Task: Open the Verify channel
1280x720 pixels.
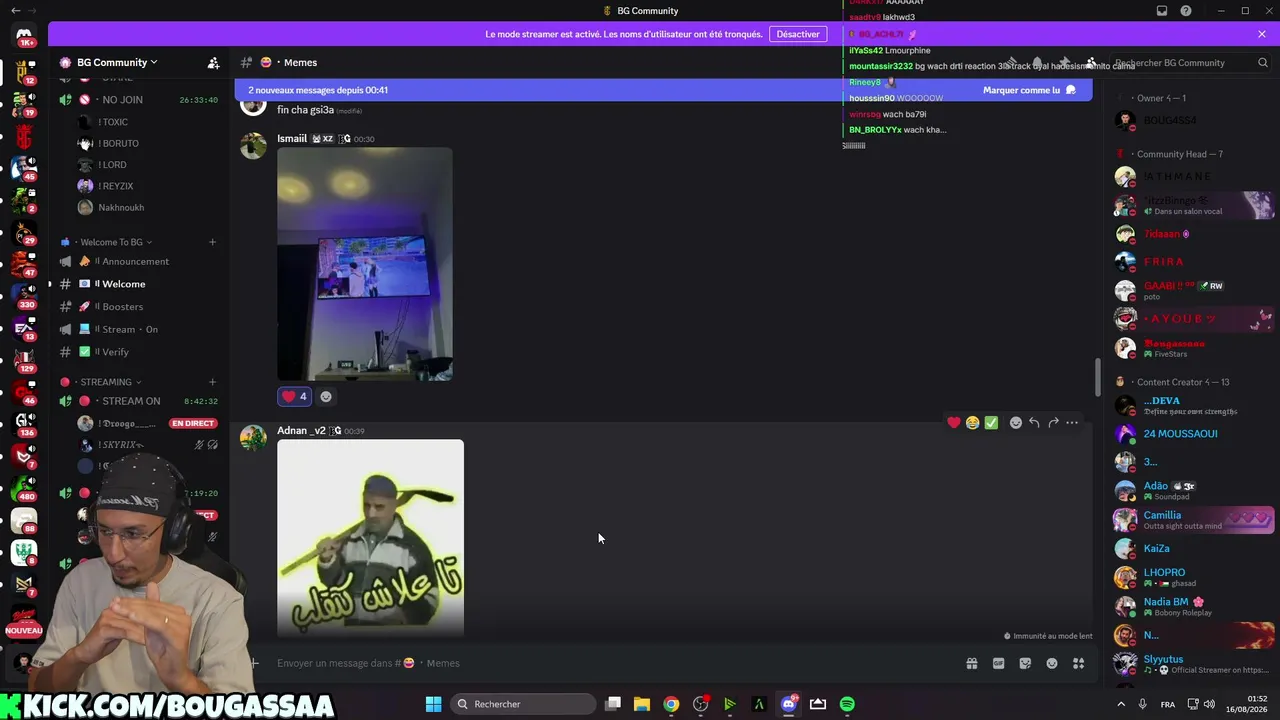Action: (x=139, y=352)
